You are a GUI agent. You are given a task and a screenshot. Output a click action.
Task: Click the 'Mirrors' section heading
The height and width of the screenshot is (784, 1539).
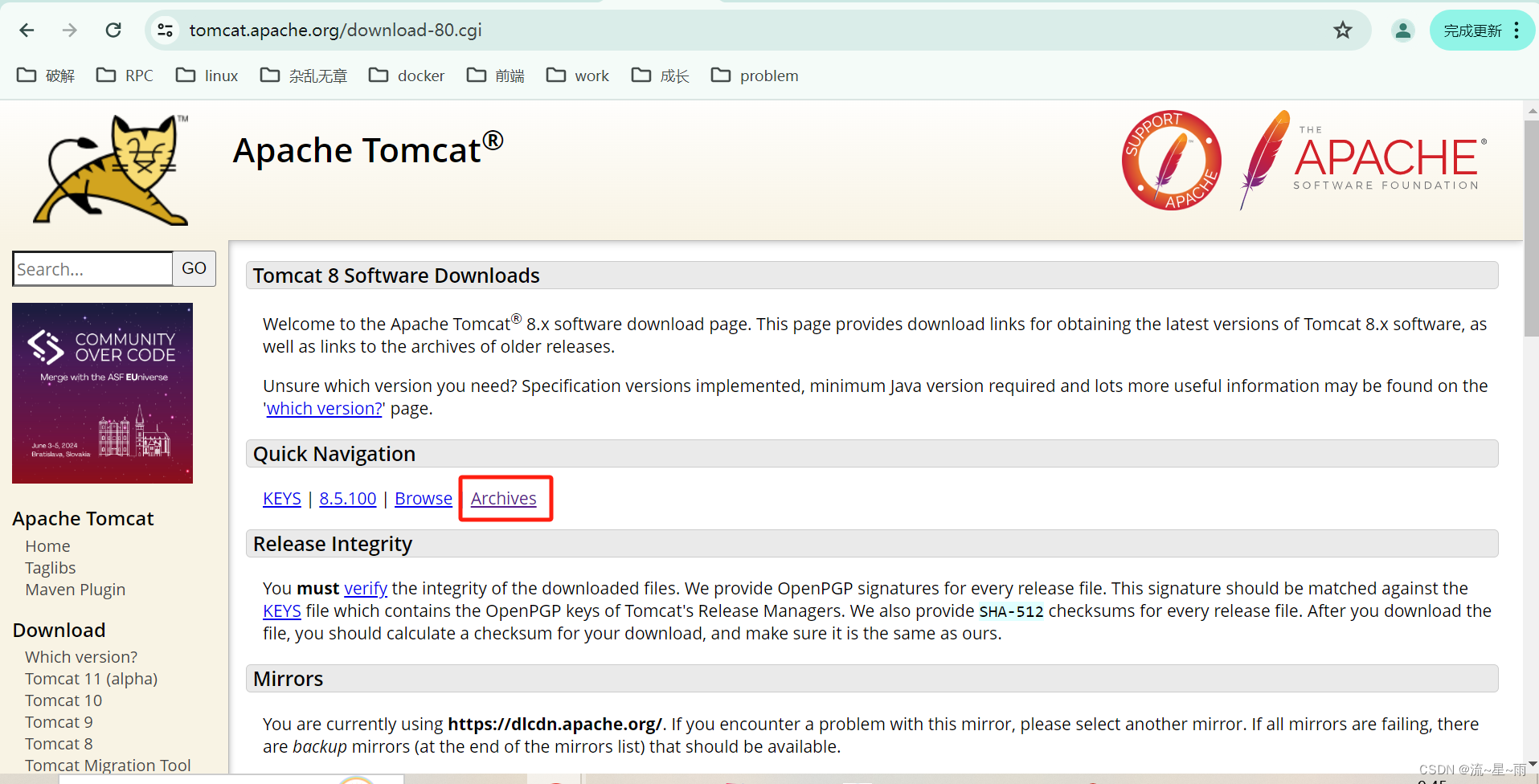tap(288, 679)
